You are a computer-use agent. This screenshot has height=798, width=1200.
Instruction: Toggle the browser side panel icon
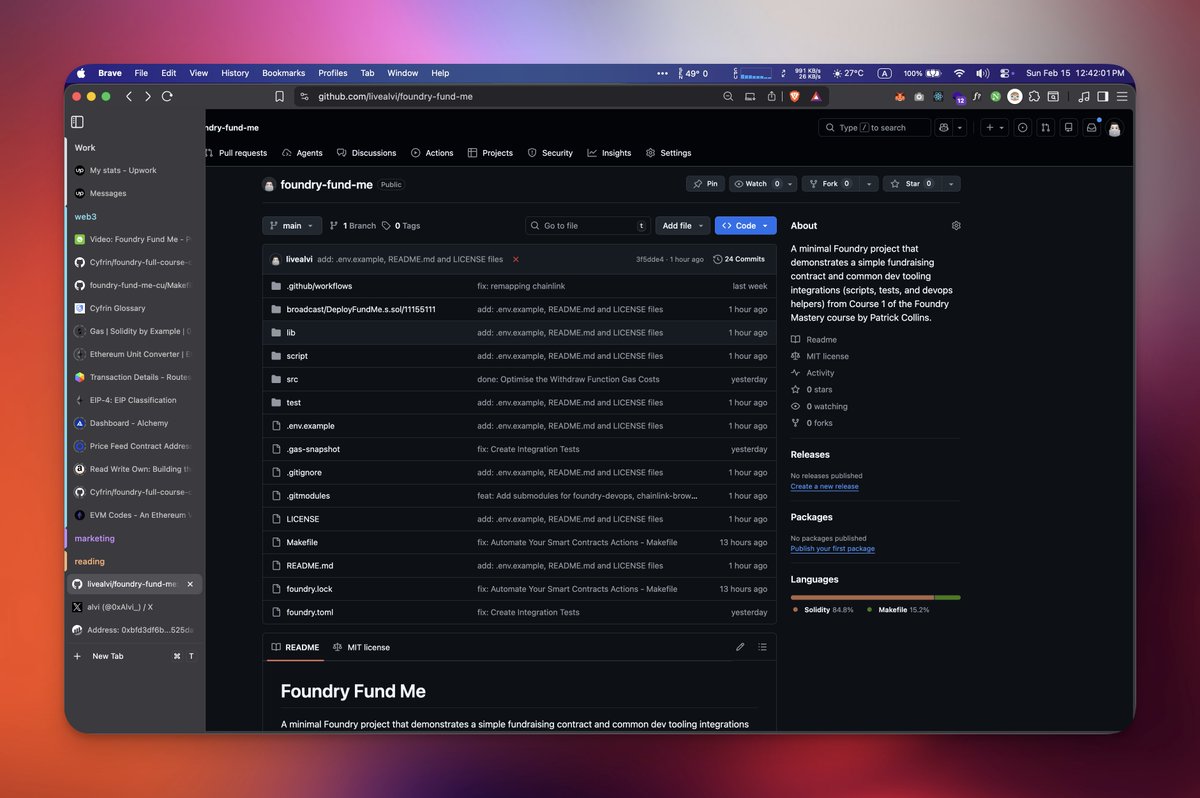(1103, 97)
